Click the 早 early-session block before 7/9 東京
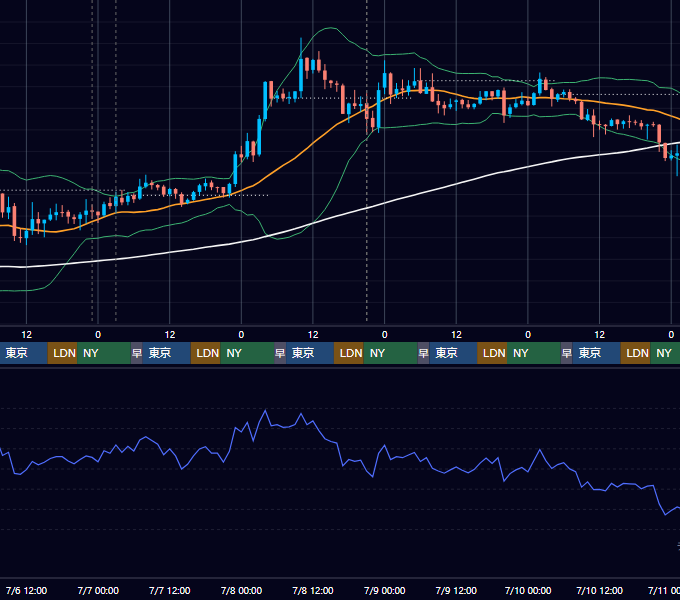 coord(423,353)
